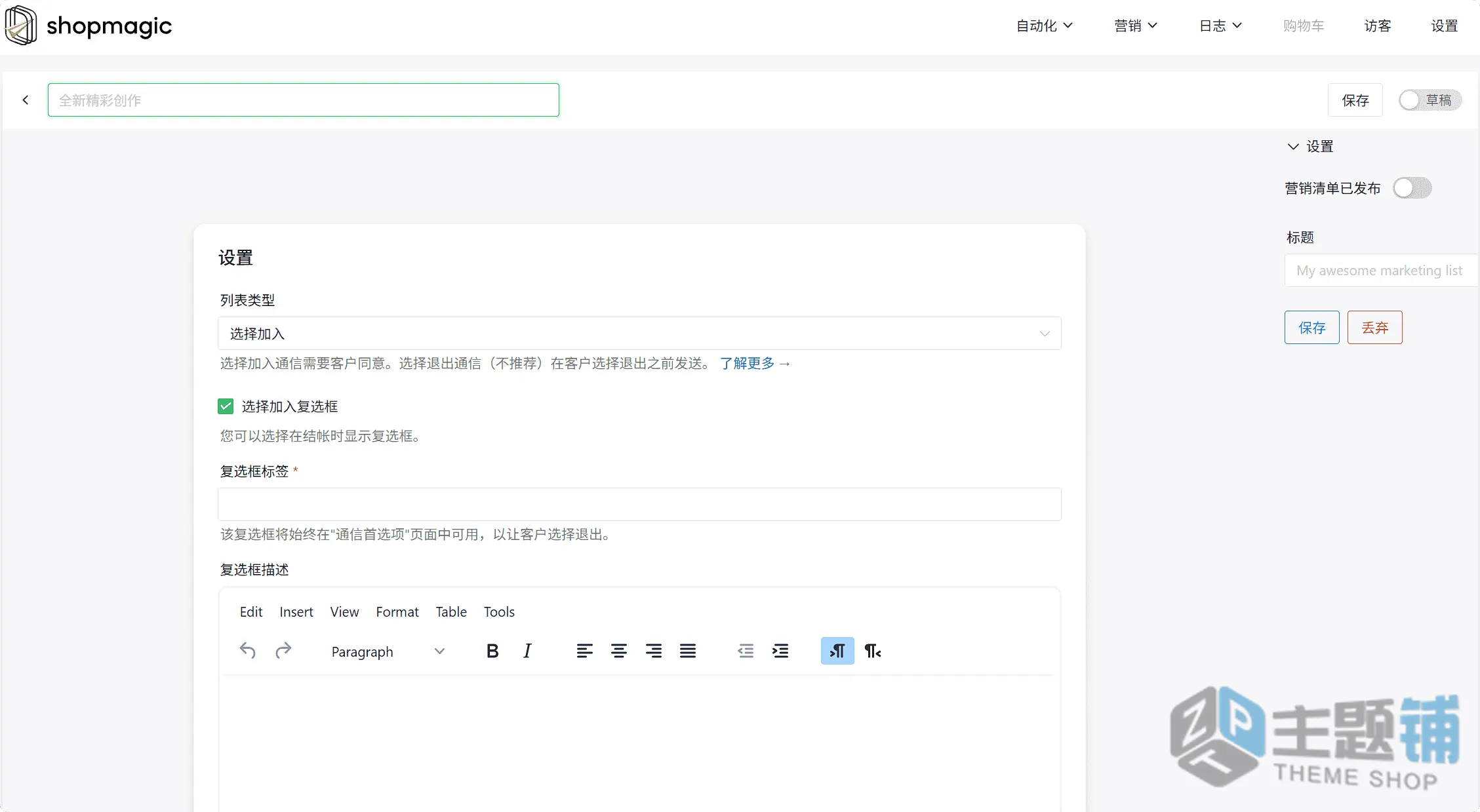Open the Edit menu in the editor

[251, 611]
